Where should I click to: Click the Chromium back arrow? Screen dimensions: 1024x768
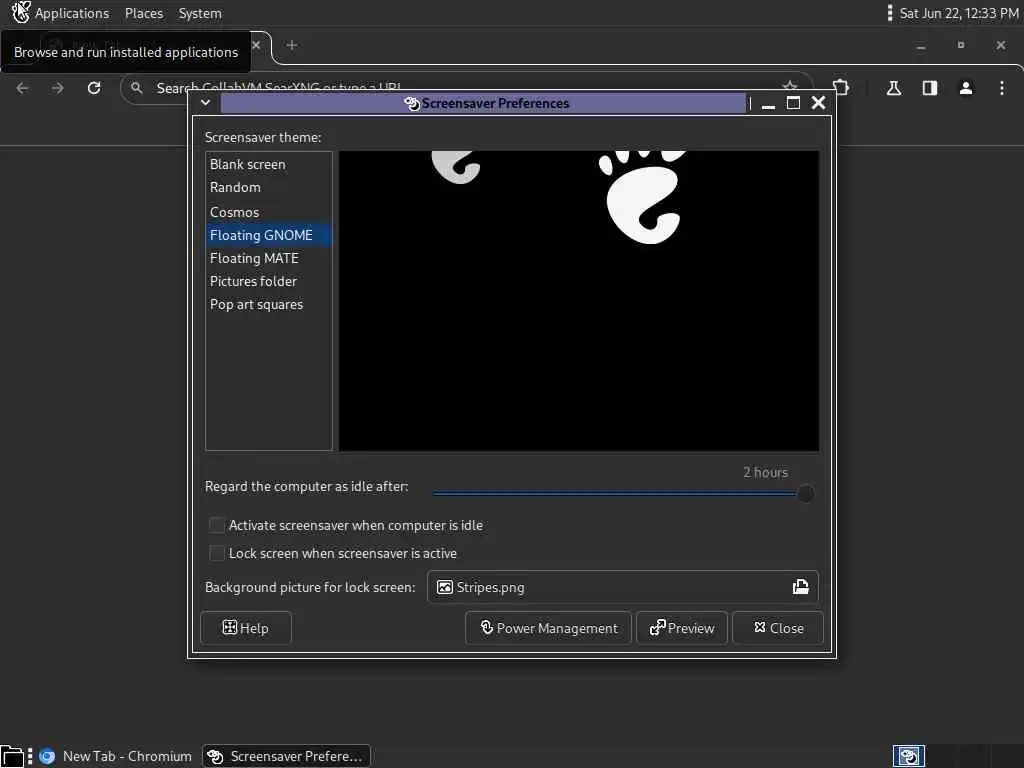pyautogui.click(x=22, y=88)
